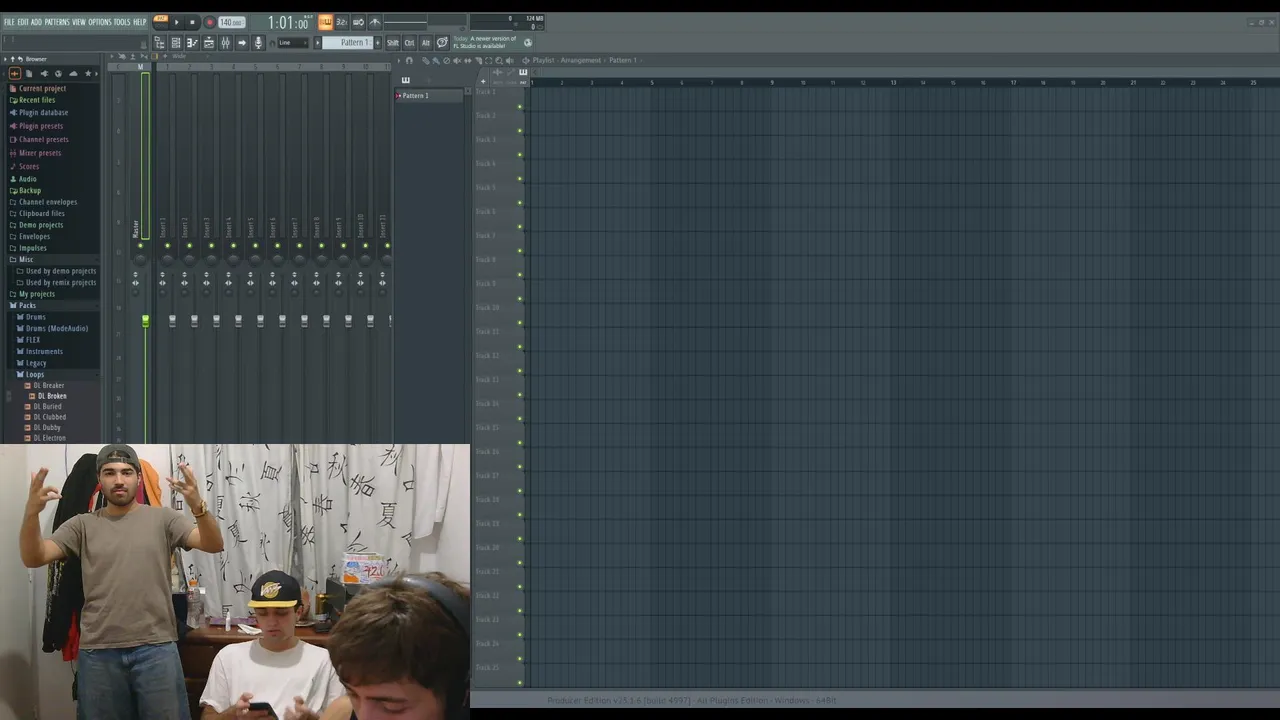Click the globe icon beside the update notice
The width and height of the screenshot is (1280, 720).
528,43
